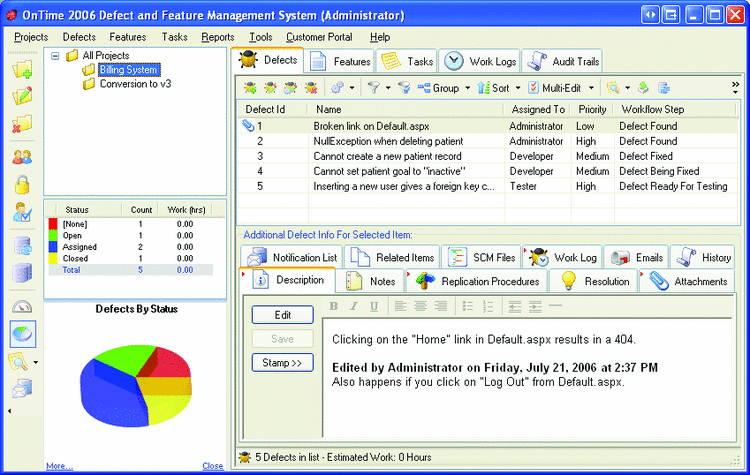750x475 pixels.
Task: Click the edit project pencil icon in sidebar
Action: coord(22,96)
